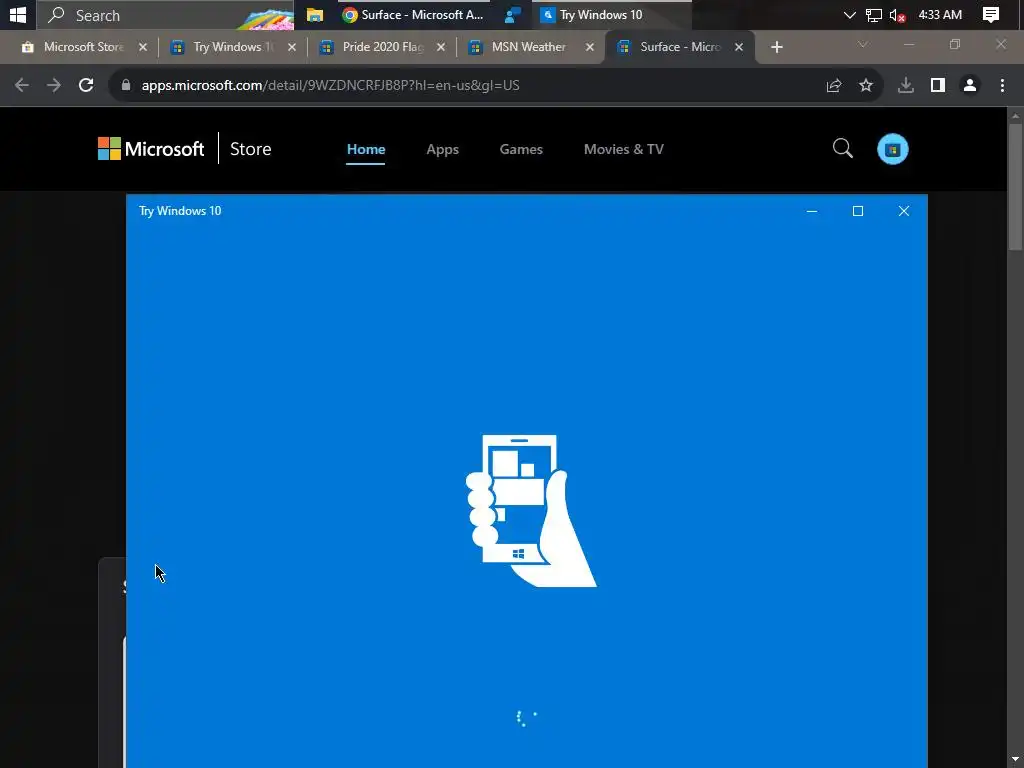Close the MSN Weather tab
The height and width of the screenshot is (768, 1024).
(x=590, y=47)
